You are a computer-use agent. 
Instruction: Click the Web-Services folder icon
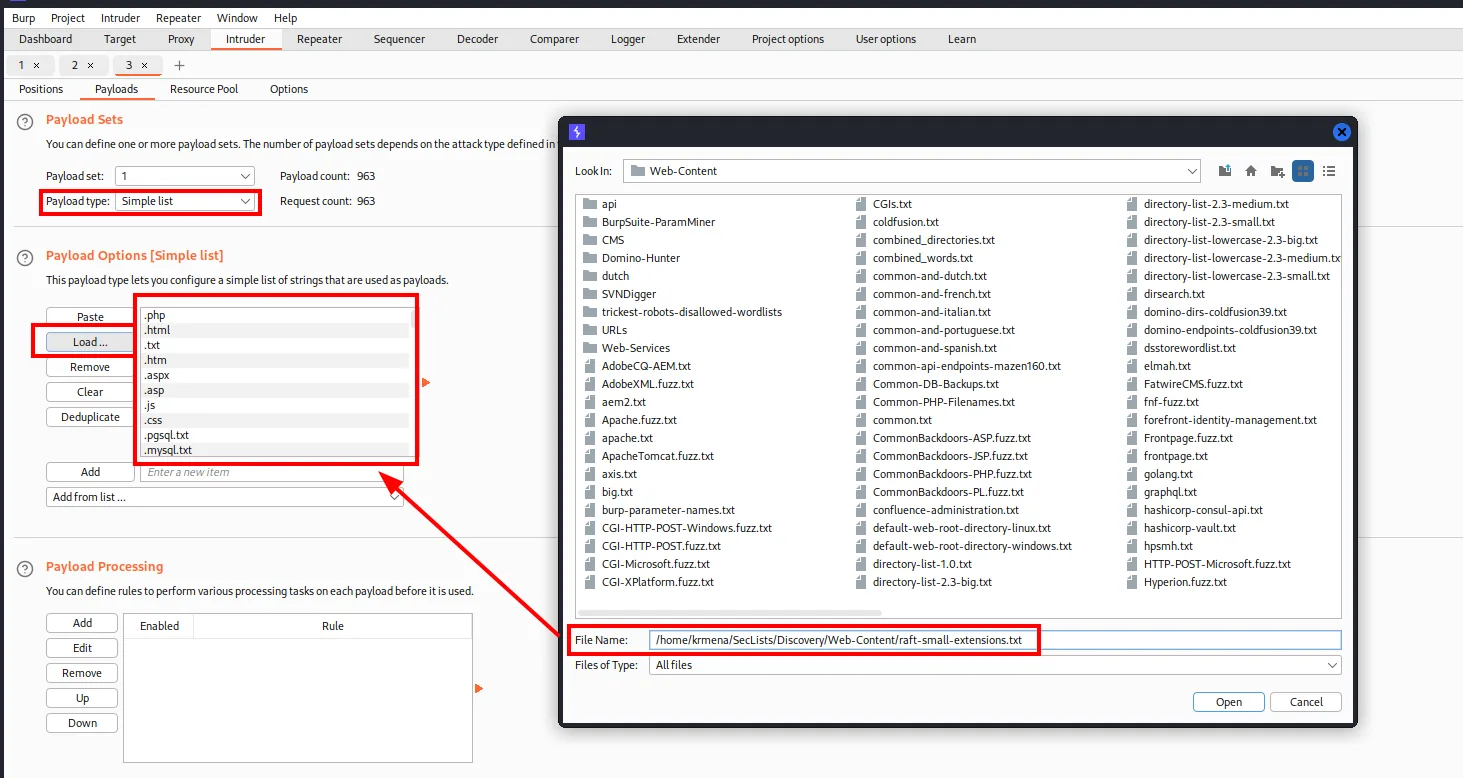pyautogui.click(x=589, y=348)
